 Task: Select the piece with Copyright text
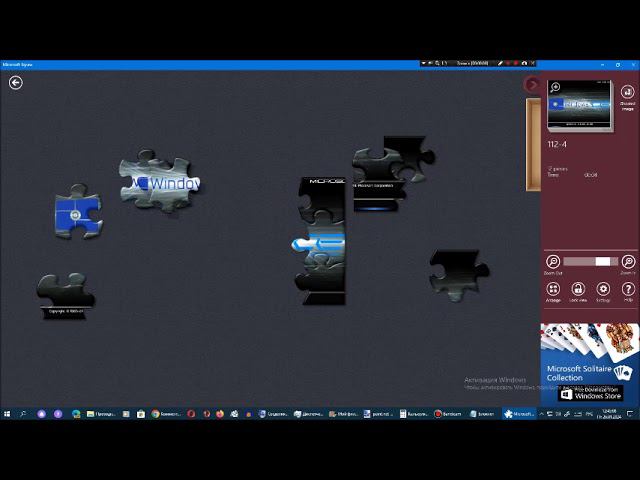point(65,296)
